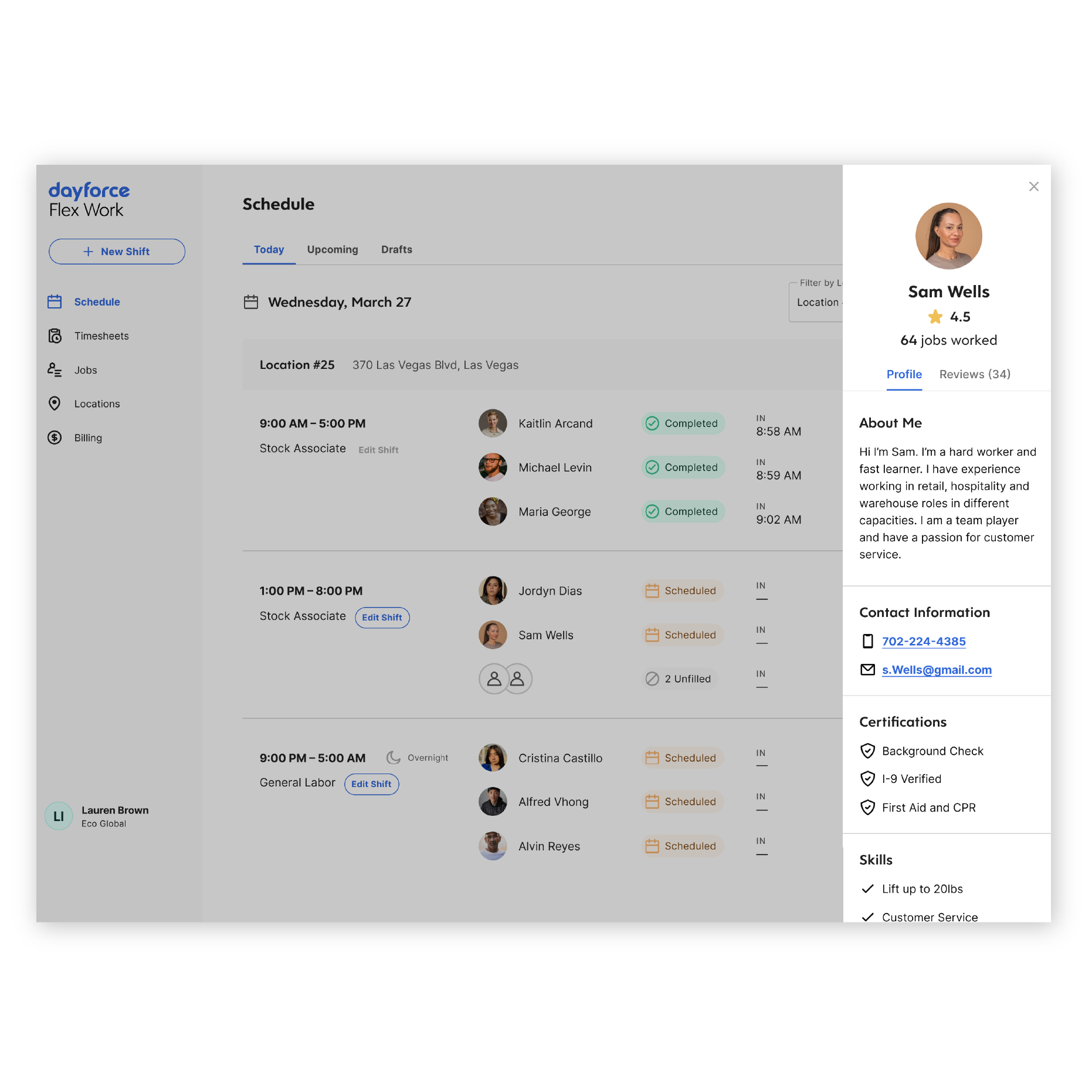Click the dayforce Flex Work logo

point(89,199)
